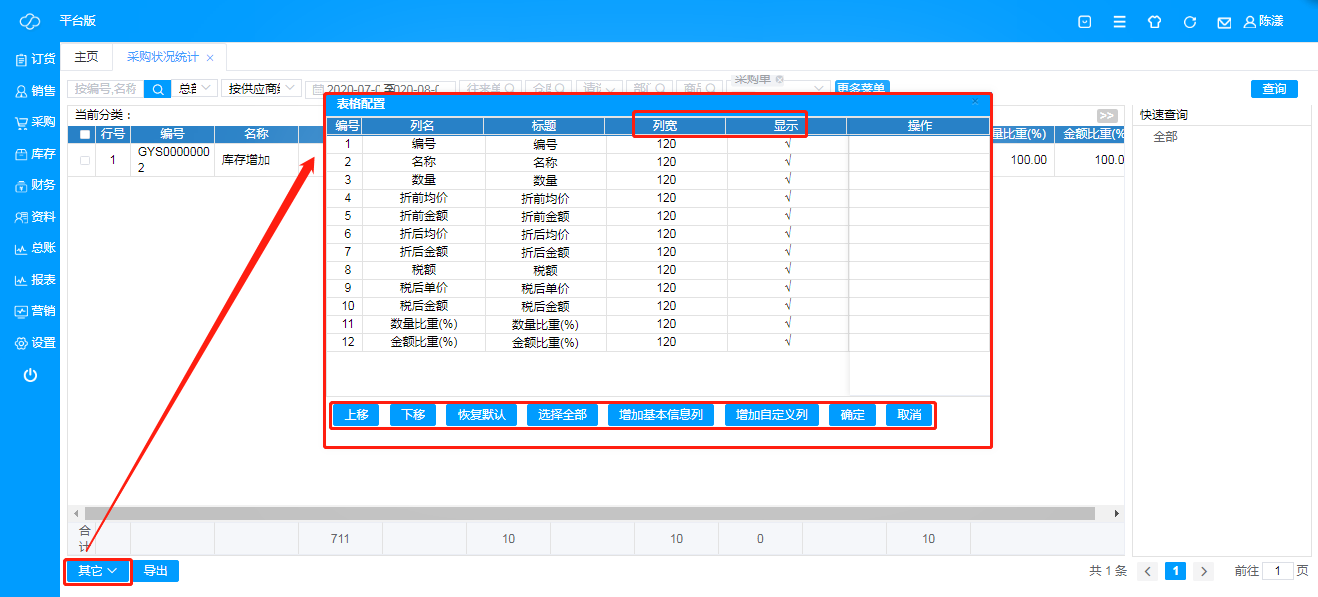Click the 显示 column header in dialog
1318x597 pixels.
[786, 126]
